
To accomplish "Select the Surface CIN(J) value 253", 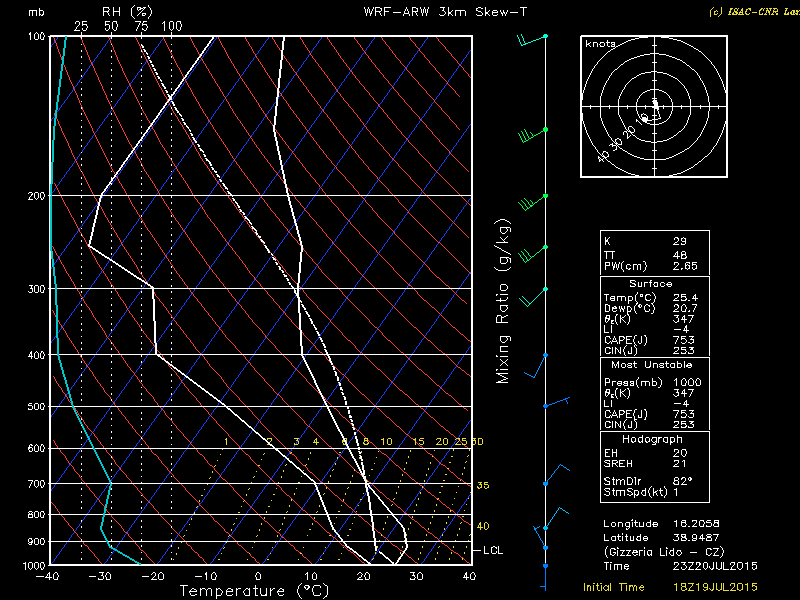I will [x=683, y=351].
